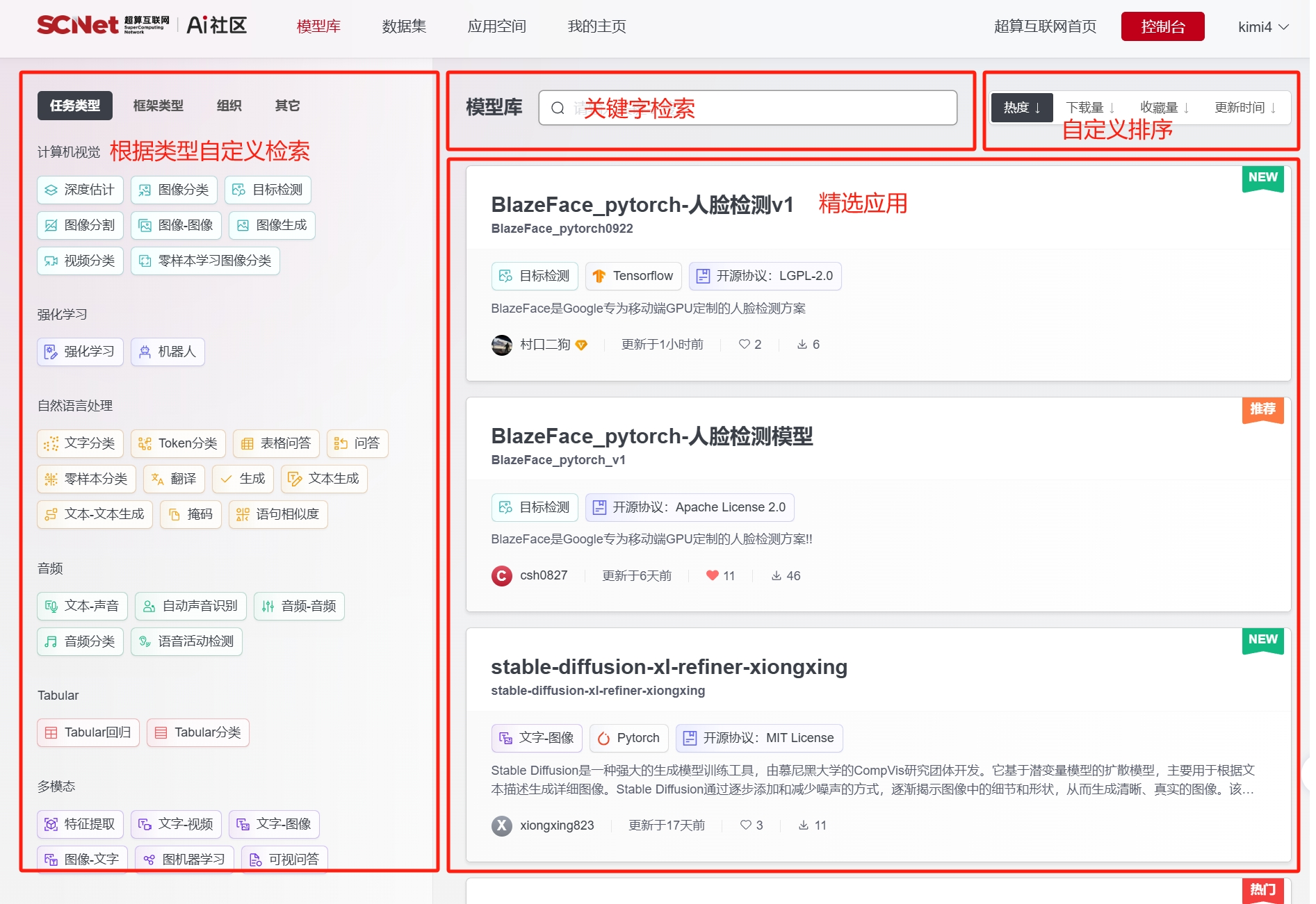The height and width of the screenshot is (904, 1316).
Task: Sort models by 更新时间
Action: pyautogui.click(x=1244, y=108)
